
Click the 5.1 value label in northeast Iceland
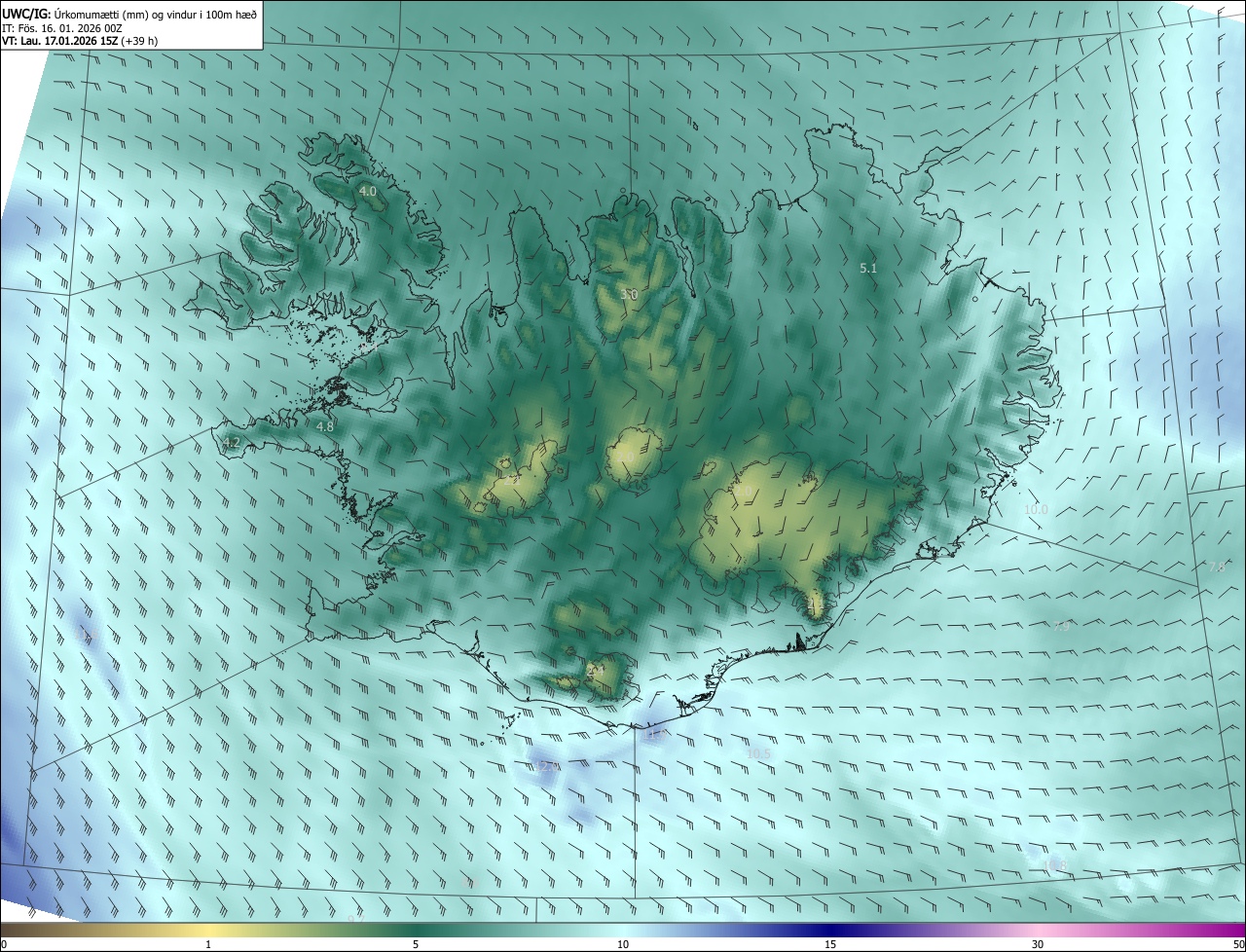click(869, 268)
